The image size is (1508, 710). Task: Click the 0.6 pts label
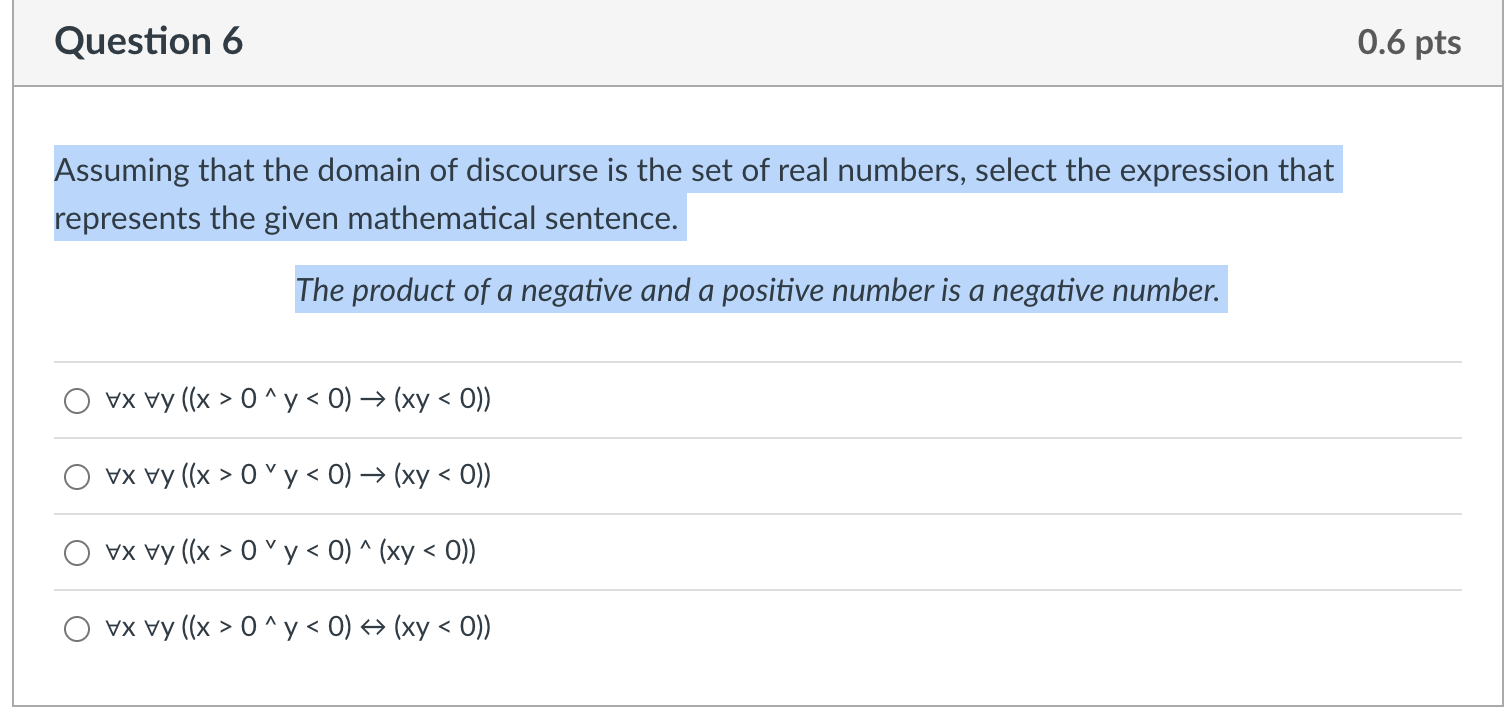tap(1410, 42)
